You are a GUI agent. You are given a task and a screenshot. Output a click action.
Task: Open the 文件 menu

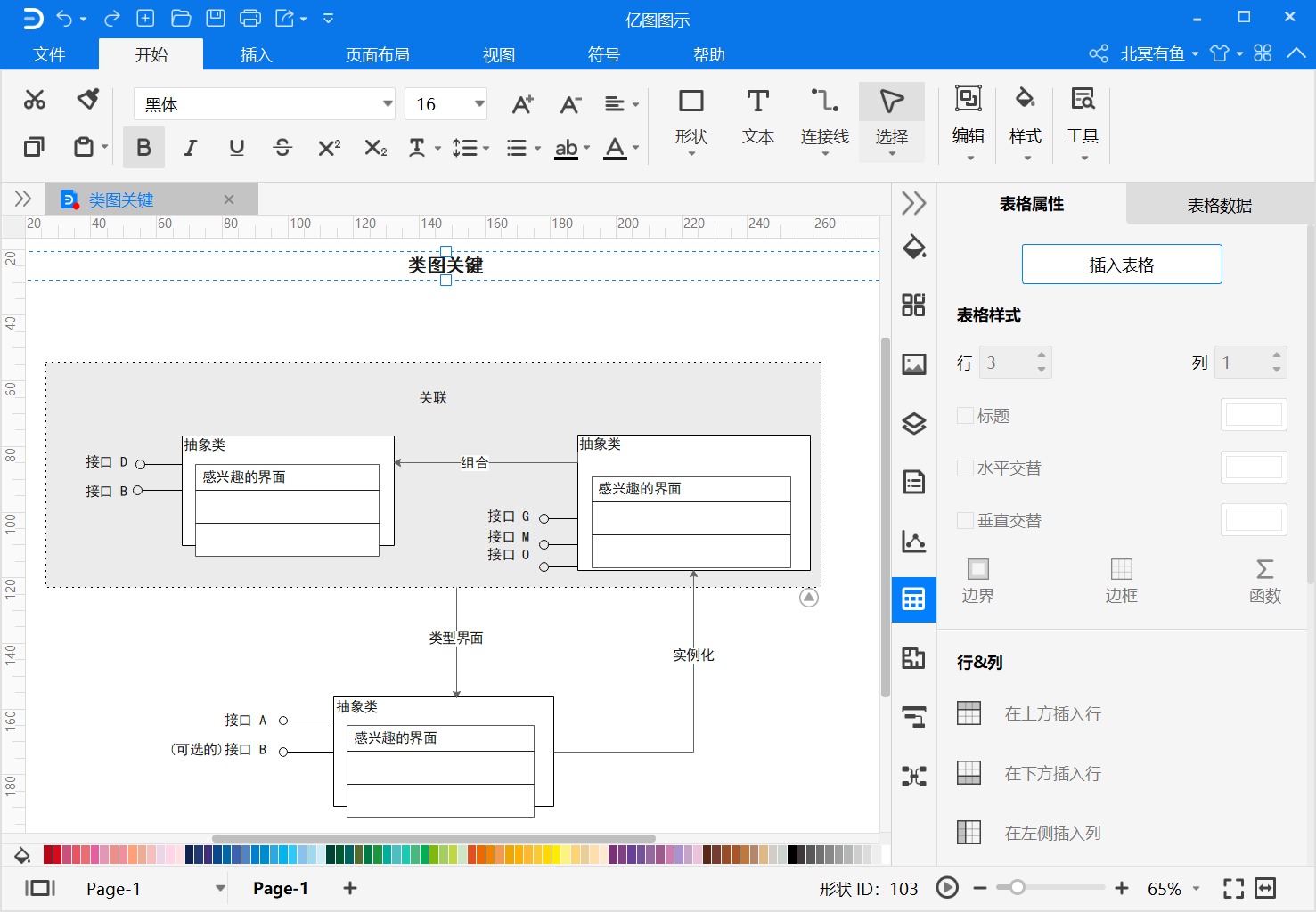click(x=49, y=54)
